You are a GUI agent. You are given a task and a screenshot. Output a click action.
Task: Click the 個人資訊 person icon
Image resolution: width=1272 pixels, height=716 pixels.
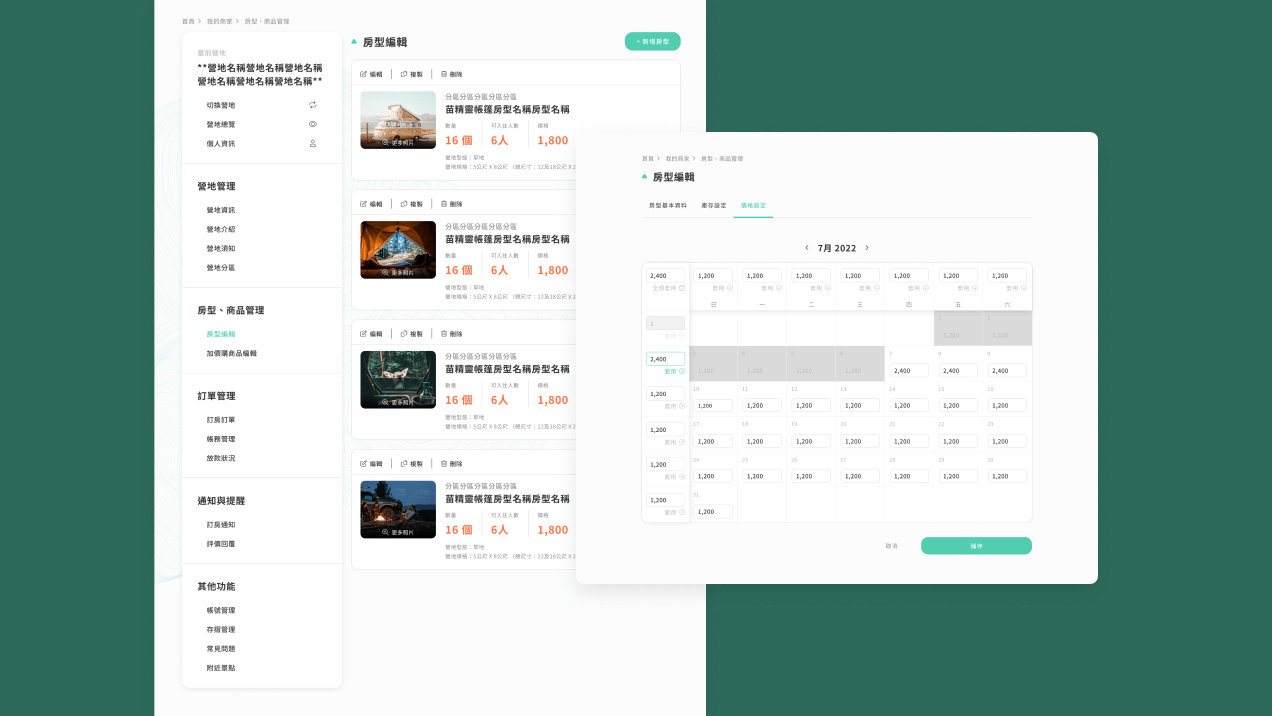point(312,143)
